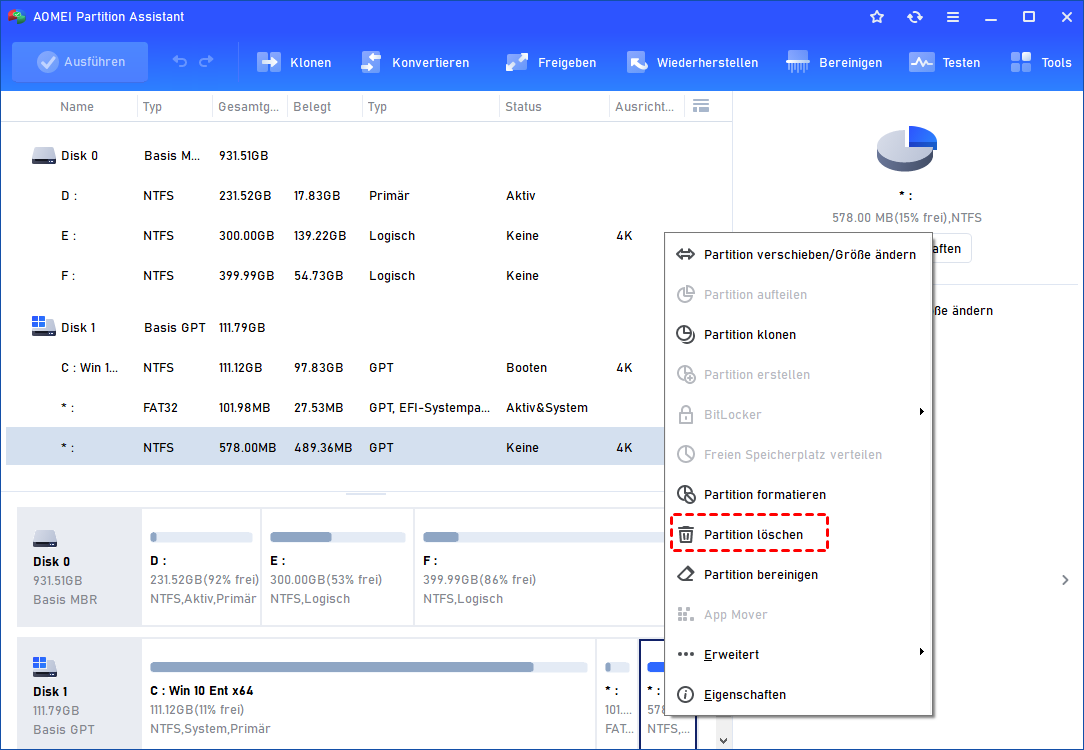This screenshot has width=1084, height=750.
Task: Choose Freien Speicherplatz verteilen menu entry
Action: point(798,455)
